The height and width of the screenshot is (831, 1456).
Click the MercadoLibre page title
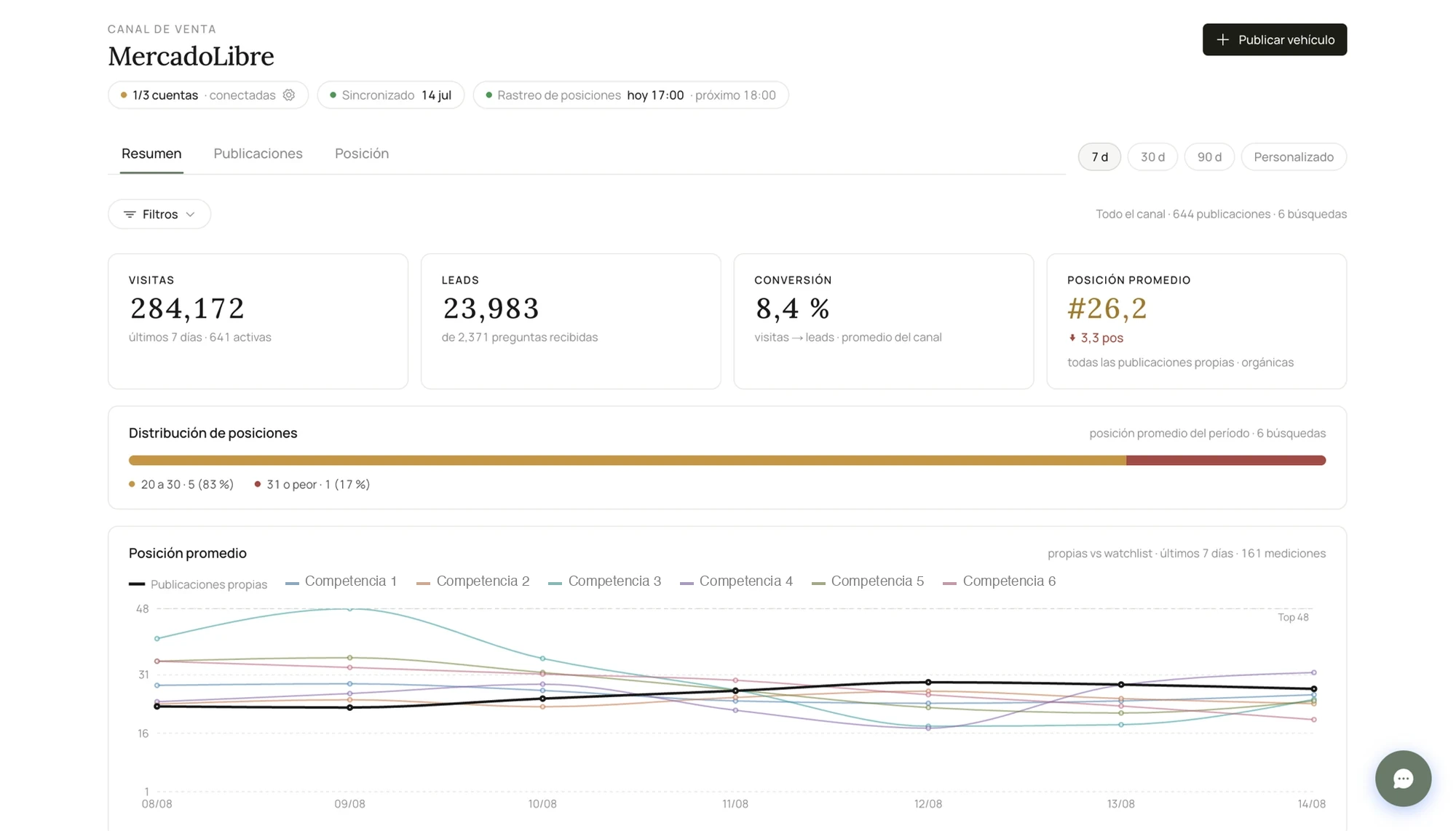pos(191,56)
